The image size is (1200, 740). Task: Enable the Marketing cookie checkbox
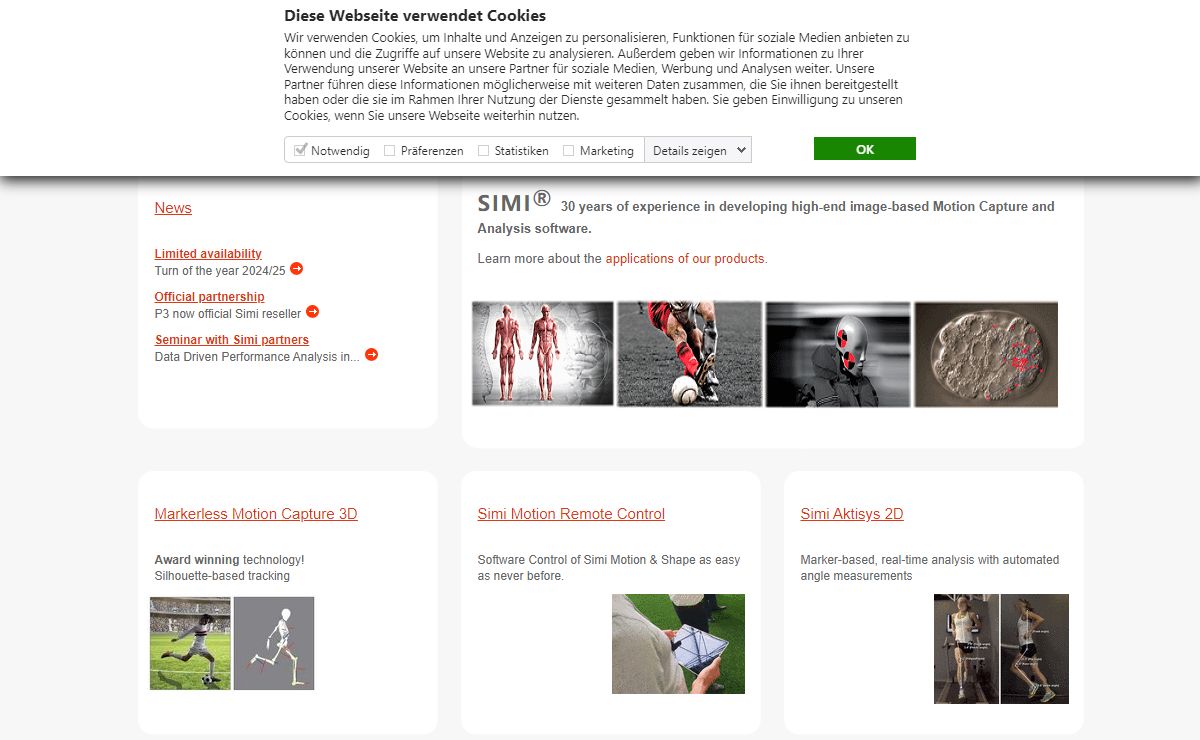click(568, 150)
